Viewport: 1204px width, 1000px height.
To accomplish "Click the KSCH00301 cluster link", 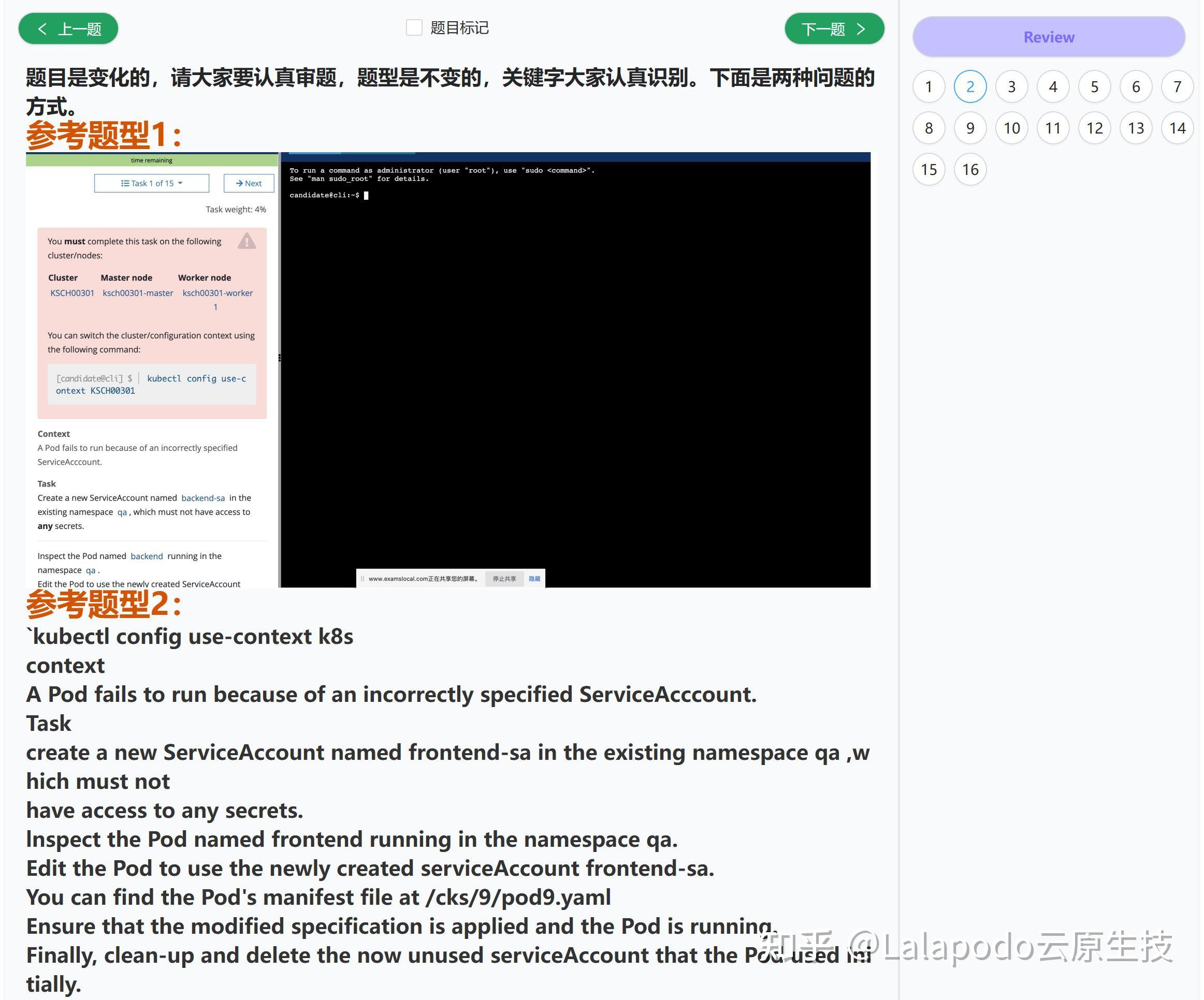I will (72, 293).
